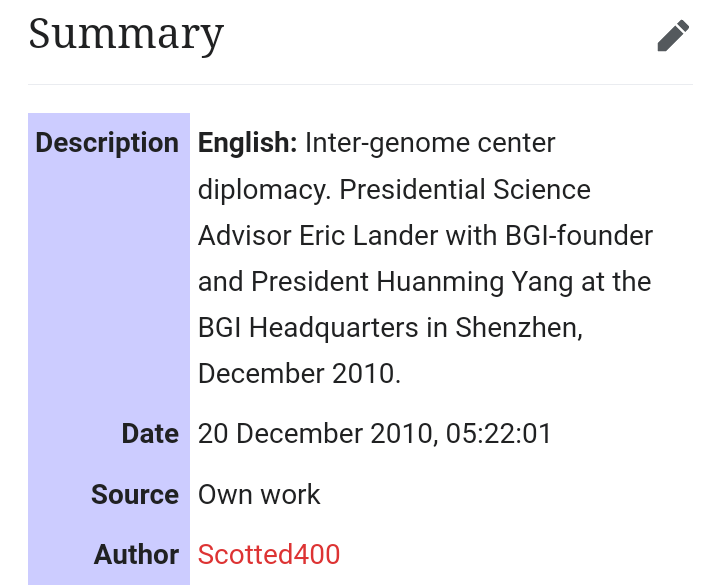Click the Own work source text

pyautogui.click(x=259, y=494)
